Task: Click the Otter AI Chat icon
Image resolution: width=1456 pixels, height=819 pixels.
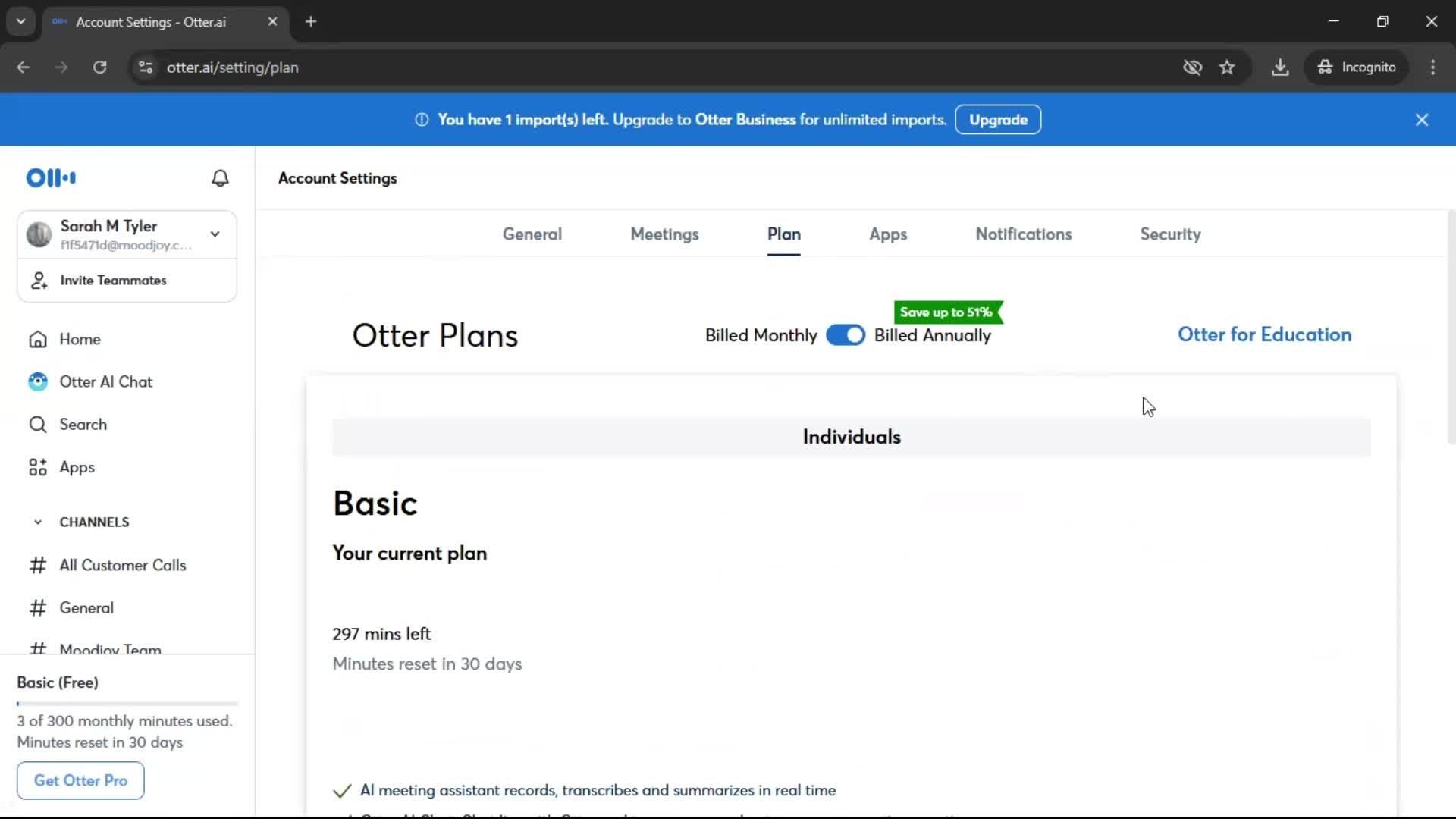Action: (x=38, y=382)
